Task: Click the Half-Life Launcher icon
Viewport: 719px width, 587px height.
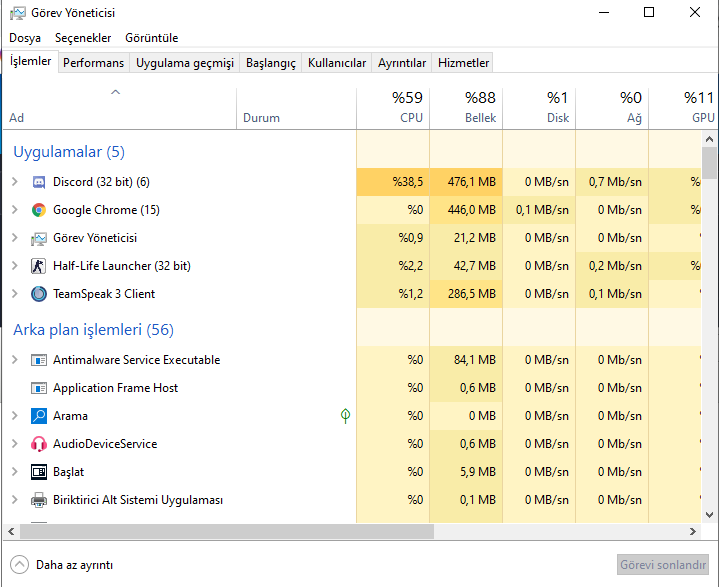Action: pyautogui.click(x=39, y=266)
